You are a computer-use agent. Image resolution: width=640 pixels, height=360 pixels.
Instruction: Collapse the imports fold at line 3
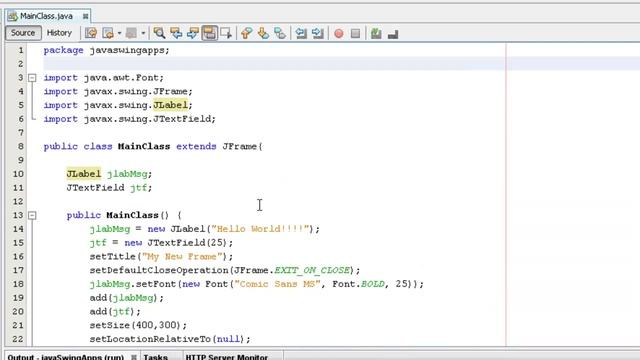(32, 78)
